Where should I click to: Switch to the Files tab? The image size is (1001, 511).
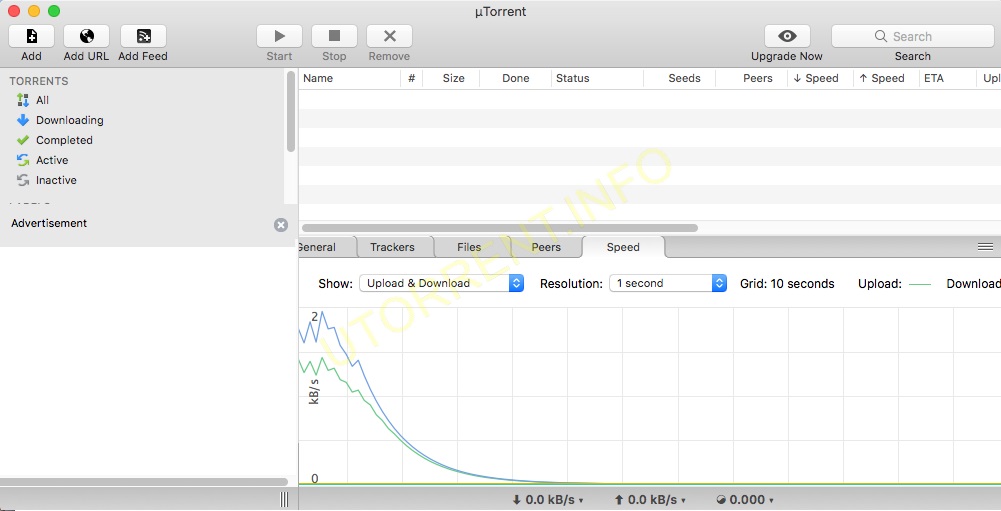point(469,247)
